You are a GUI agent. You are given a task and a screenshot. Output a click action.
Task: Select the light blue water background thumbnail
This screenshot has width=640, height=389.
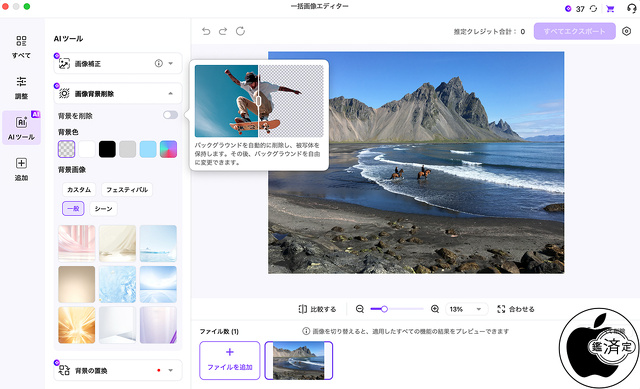pos(158,243)
